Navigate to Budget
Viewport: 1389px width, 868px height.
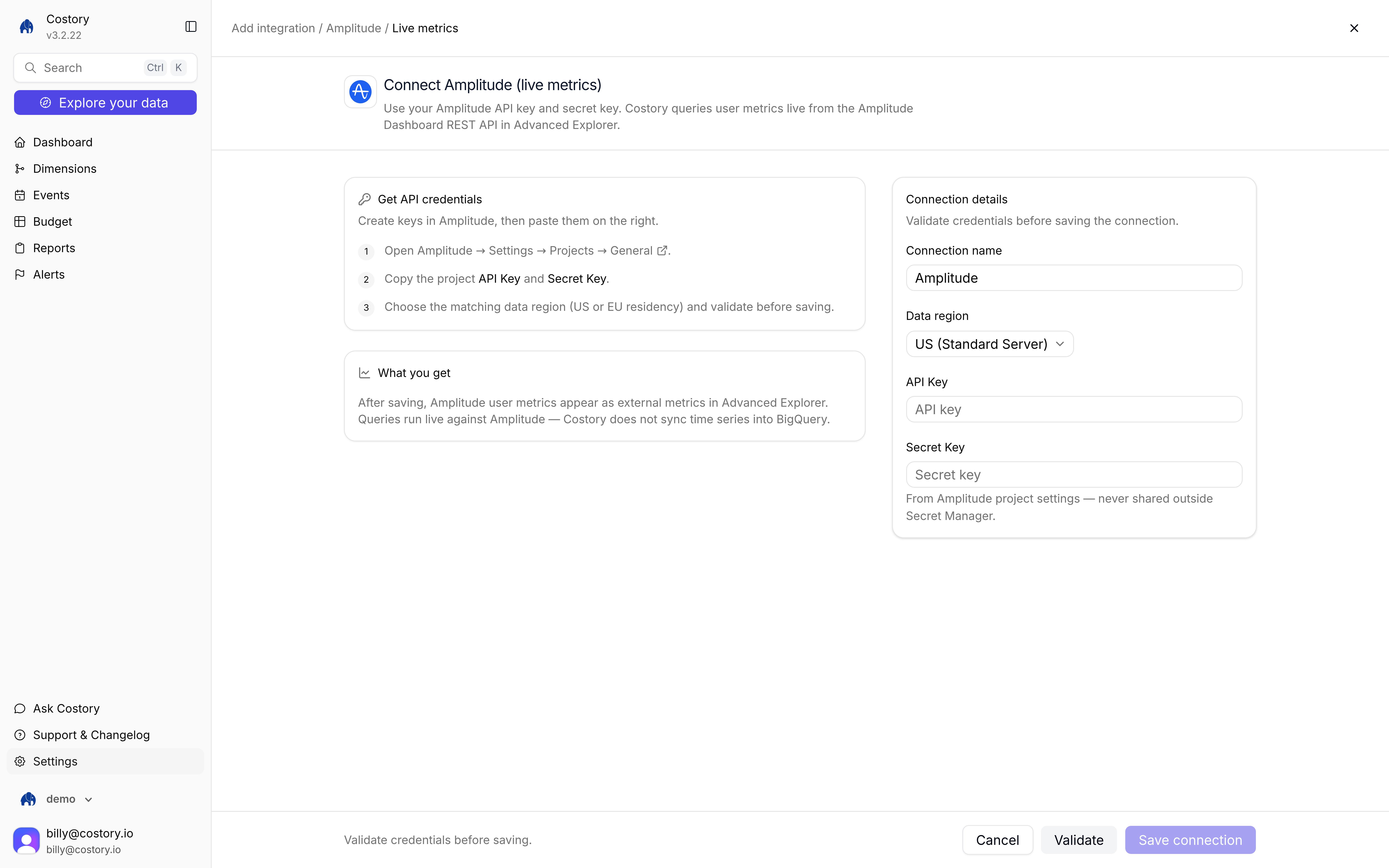pyautogui.click(x=106, y=222)
